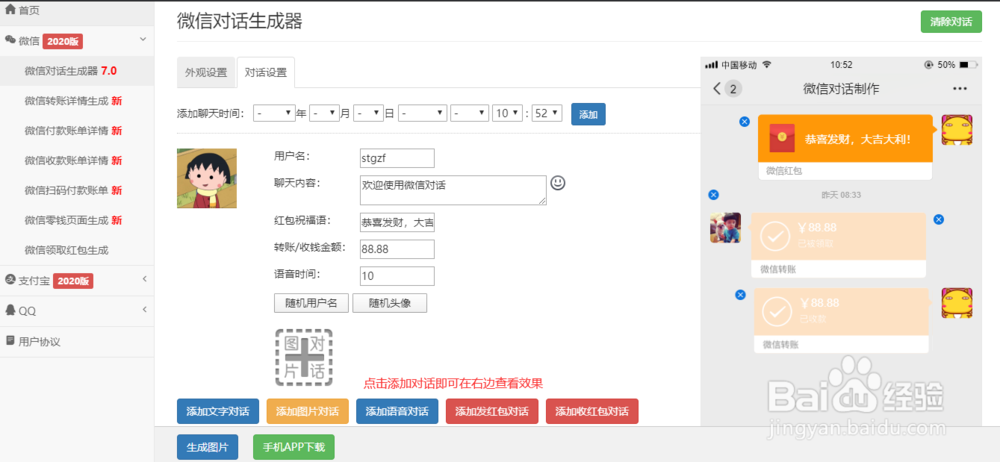Click 添加图片对话 button
The image size is (1000, 462).
click(307, 412)
